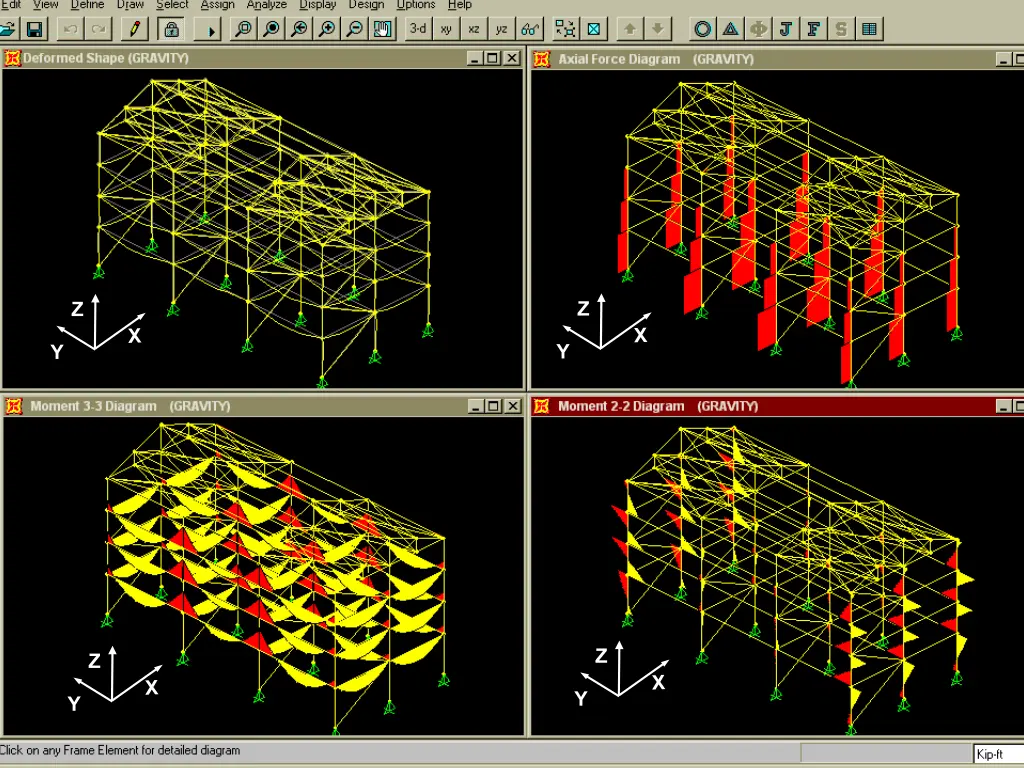
Task: Toggle the lock model padlock button
Action: click(x=171, y=29)
